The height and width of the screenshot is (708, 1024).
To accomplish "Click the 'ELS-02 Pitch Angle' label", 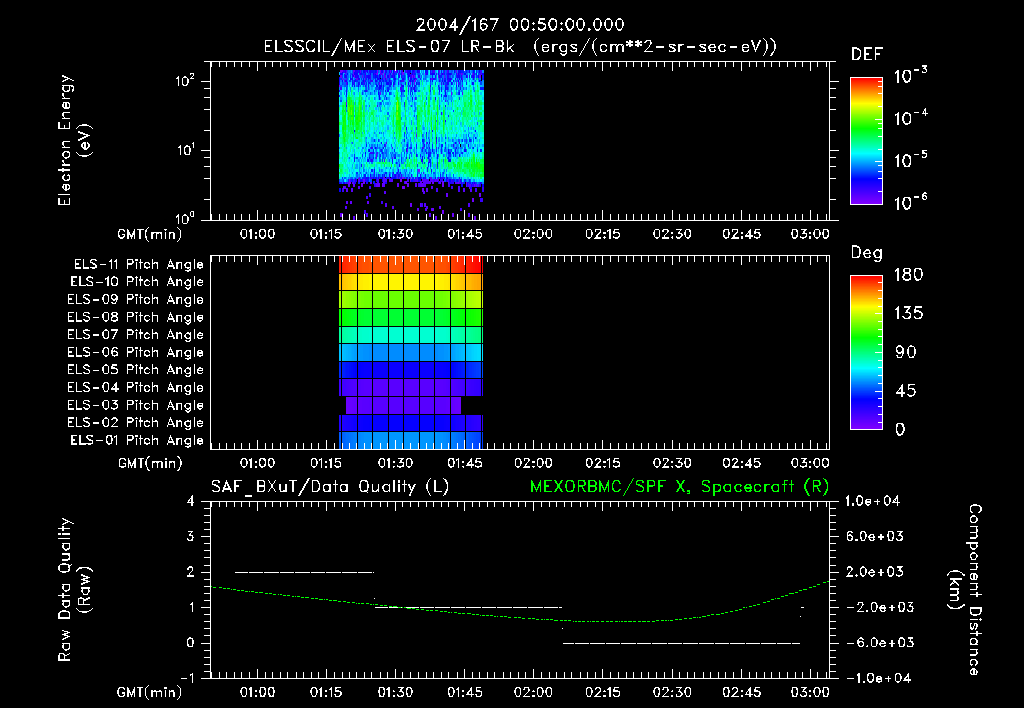I will coord(136,423).
